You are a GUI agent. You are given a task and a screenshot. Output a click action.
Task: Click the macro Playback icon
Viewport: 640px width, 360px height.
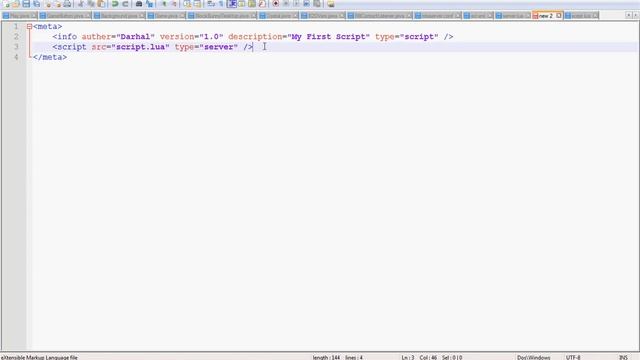(x=296, y=4)
